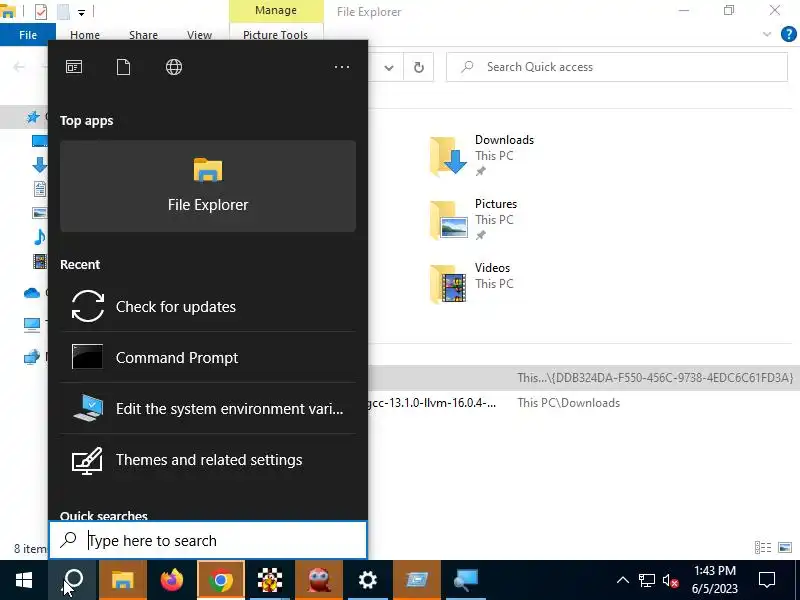The image size is (800, 600).
Task: Open the magnifier monitor app on taskbar
Action: (466, 580)
